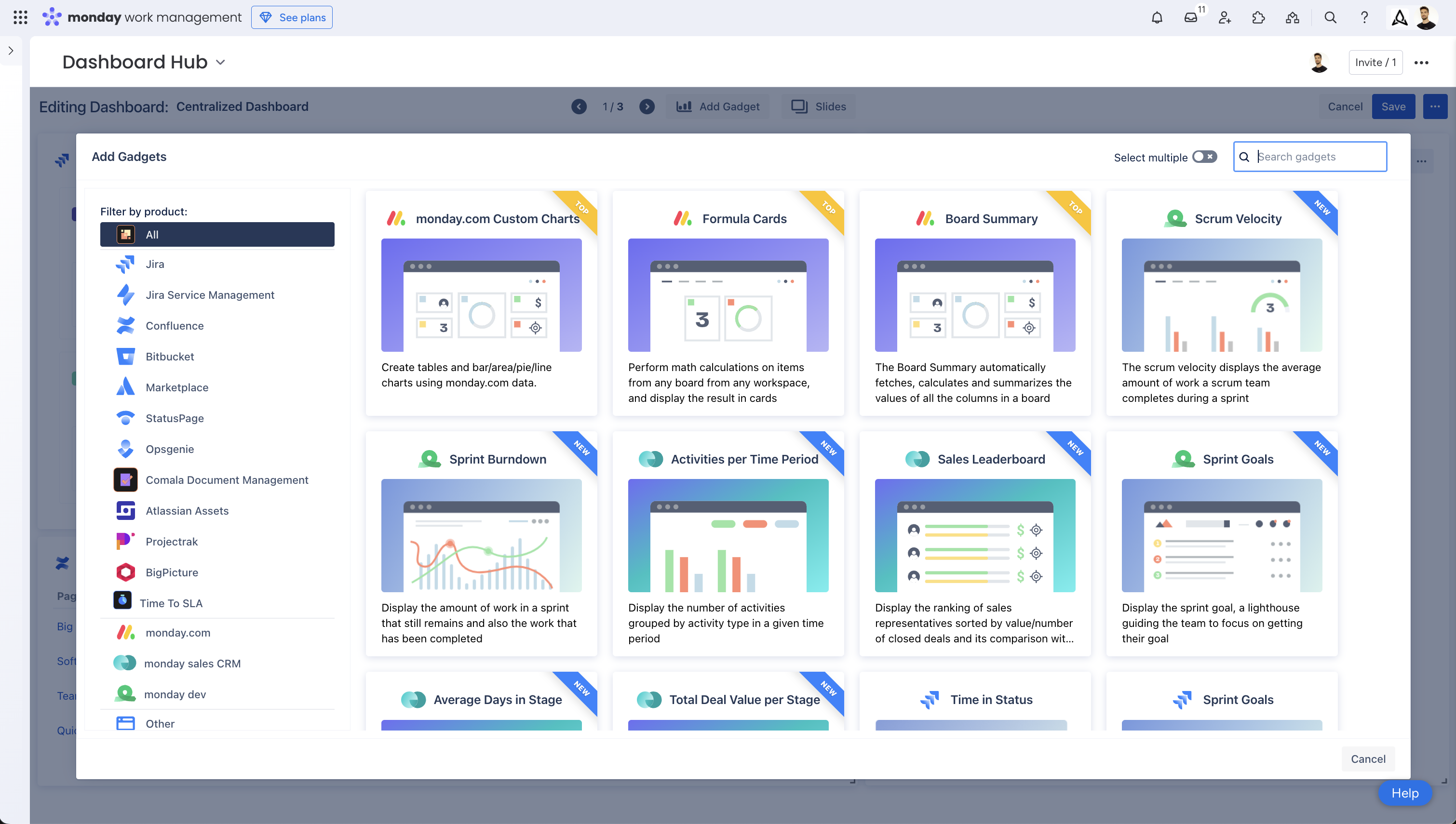Click Time in Status gadget title
This screenshot has width=1456, height=824.
pyautogui.click(x=991, y=700)
